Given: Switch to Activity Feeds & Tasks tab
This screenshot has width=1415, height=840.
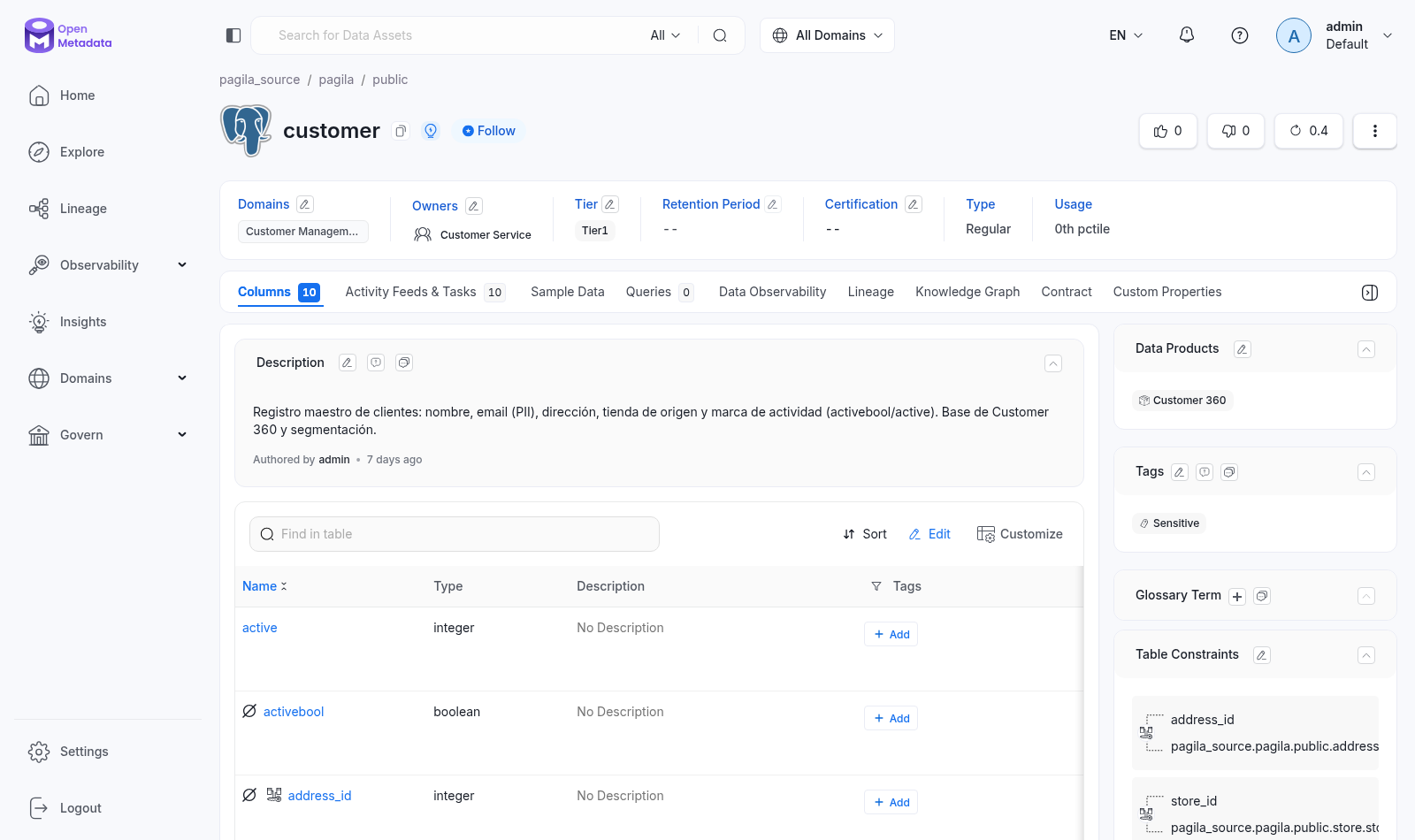Looking at the screenshot, I should click(424, 292).
